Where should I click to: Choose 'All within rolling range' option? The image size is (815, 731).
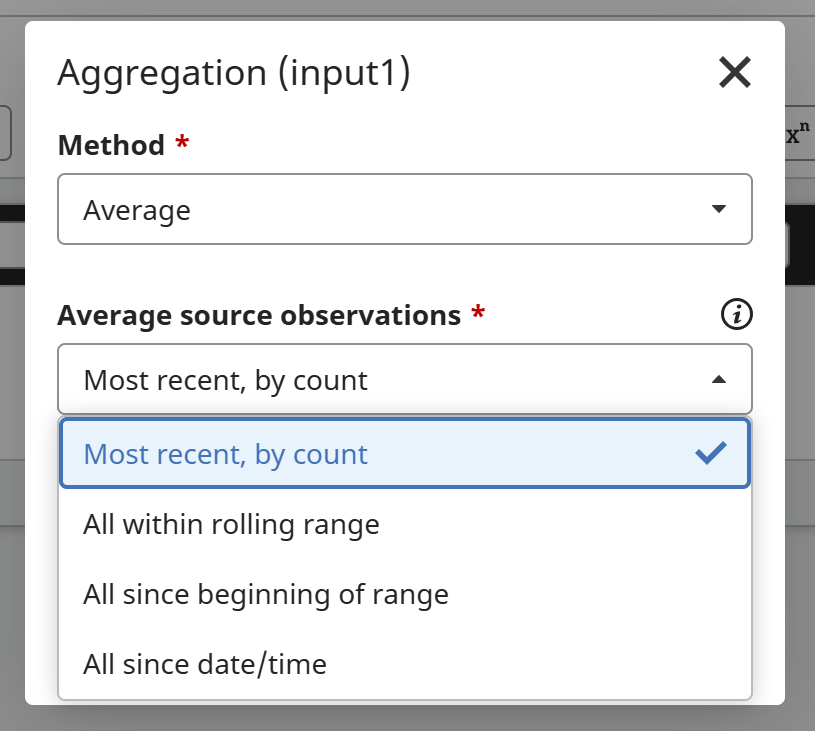(405, 524)
